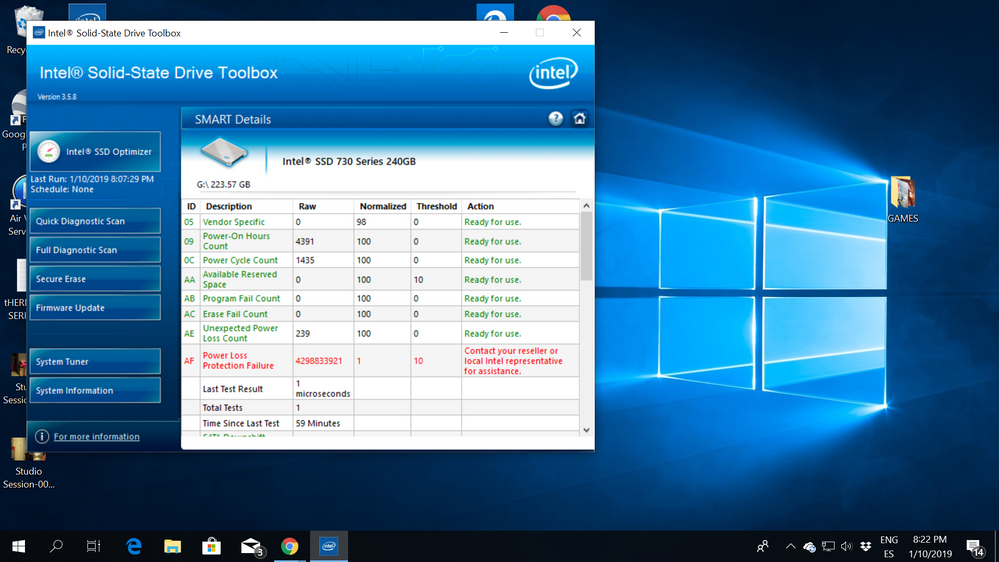Open the System Tuner section
This screenshot has height=562, width=999.
tap(95, 362)
